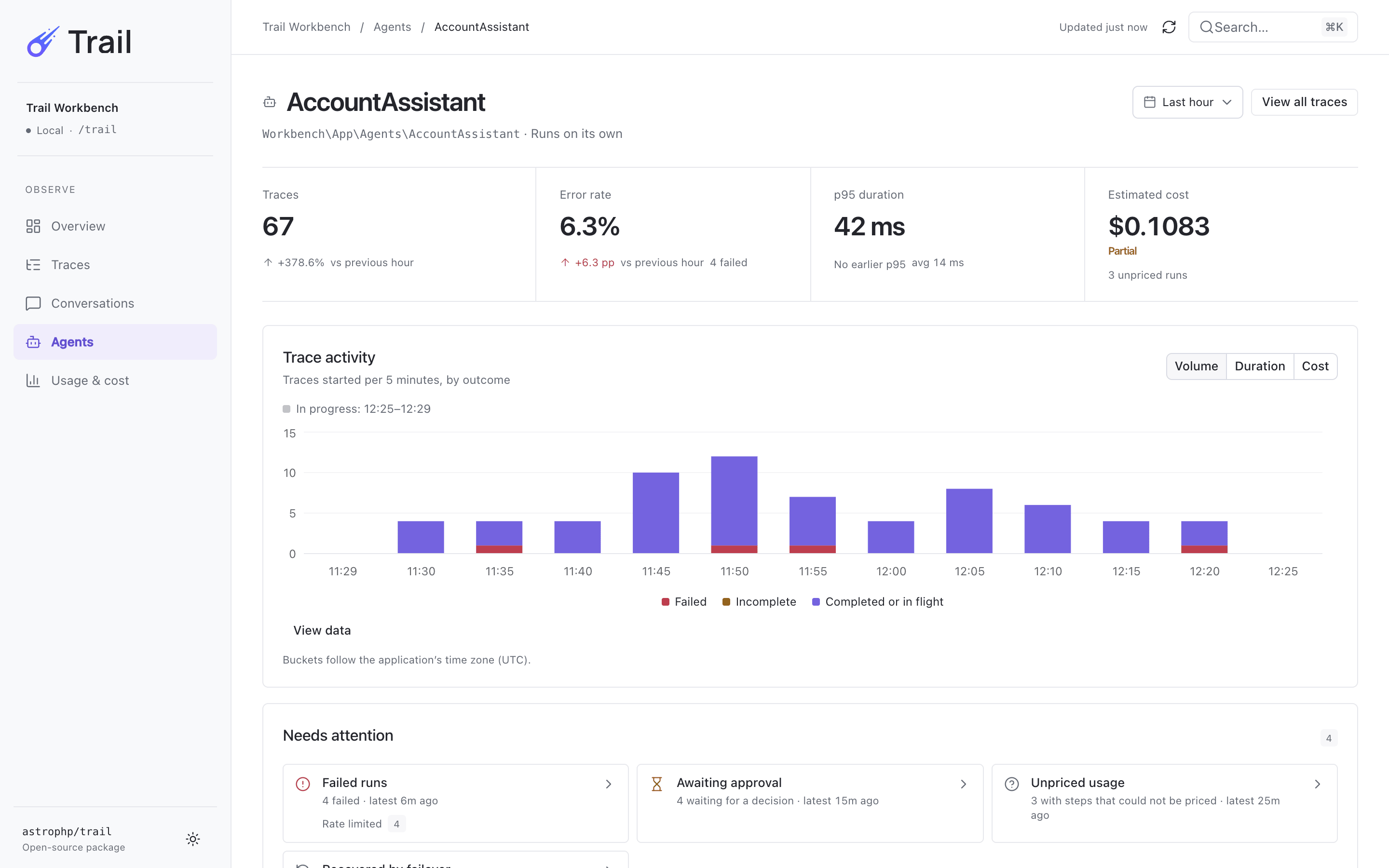1389x868 pixels.
Task: Click the Conversations chat bubble icon
Action: tap(33, 303)
